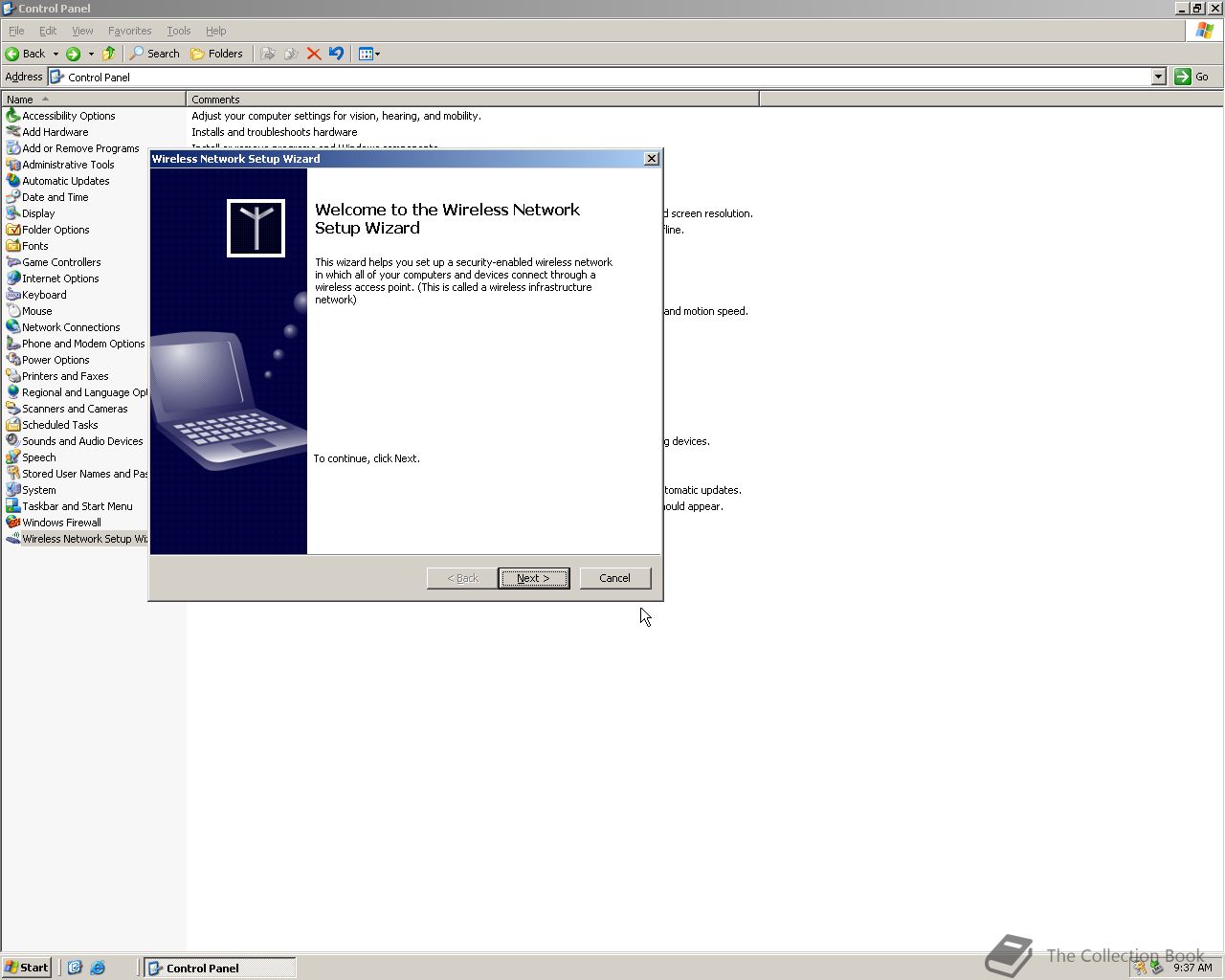Select the Game Controllers icon
This screenshot has width=1225, height=980.
13,262
